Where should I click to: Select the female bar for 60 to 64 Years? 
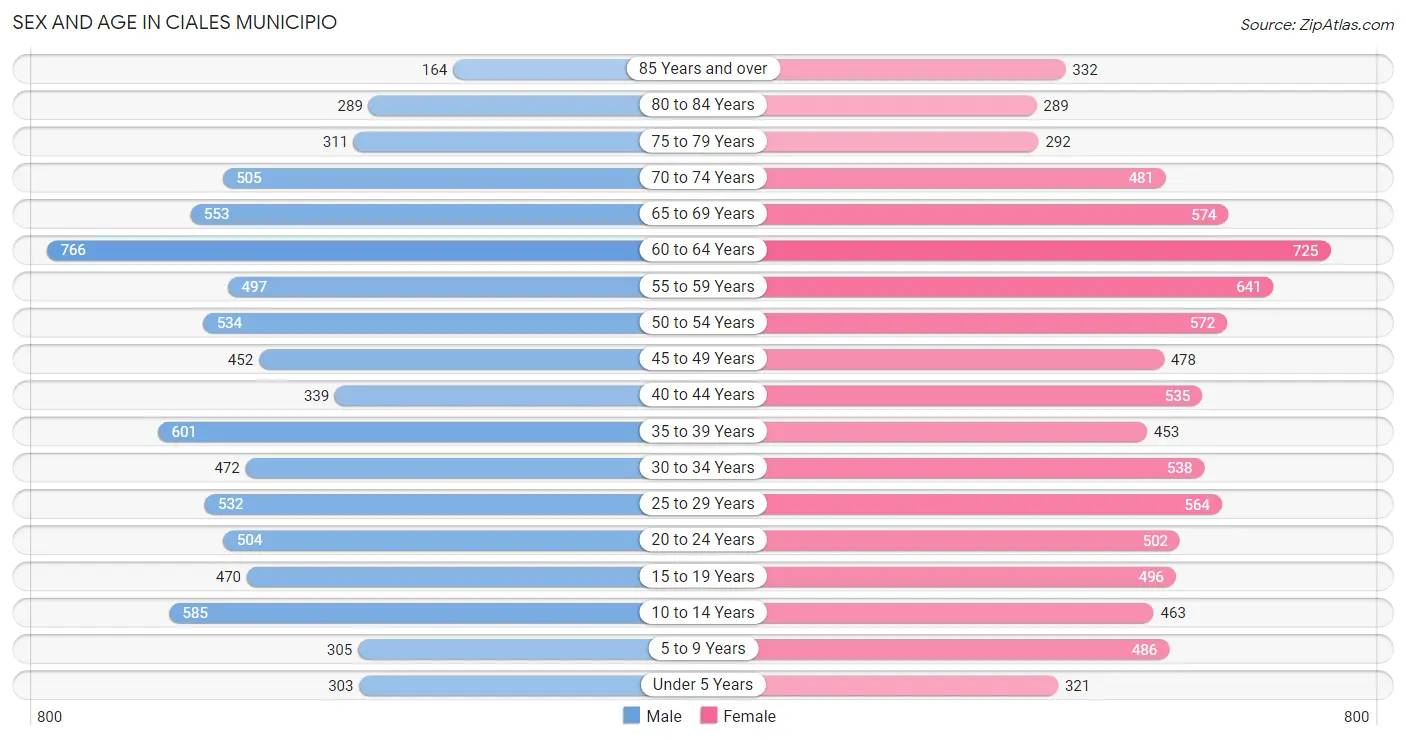pos(1017,250)
